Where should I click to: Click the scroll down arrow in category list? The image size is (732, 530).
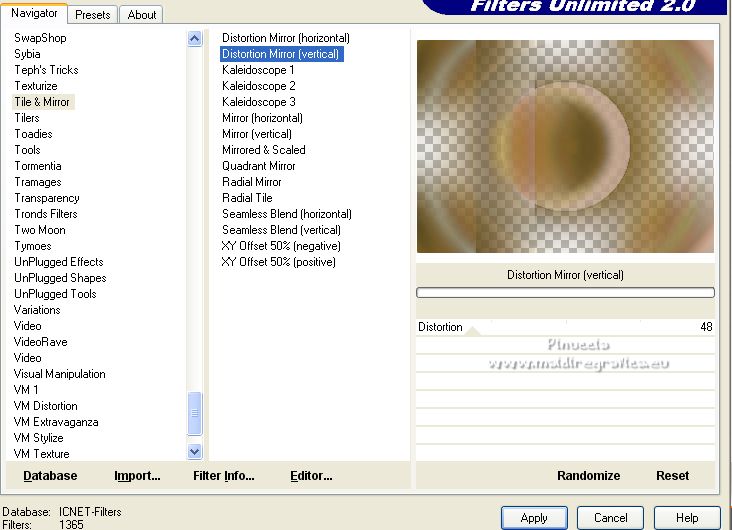click(195, 452)
